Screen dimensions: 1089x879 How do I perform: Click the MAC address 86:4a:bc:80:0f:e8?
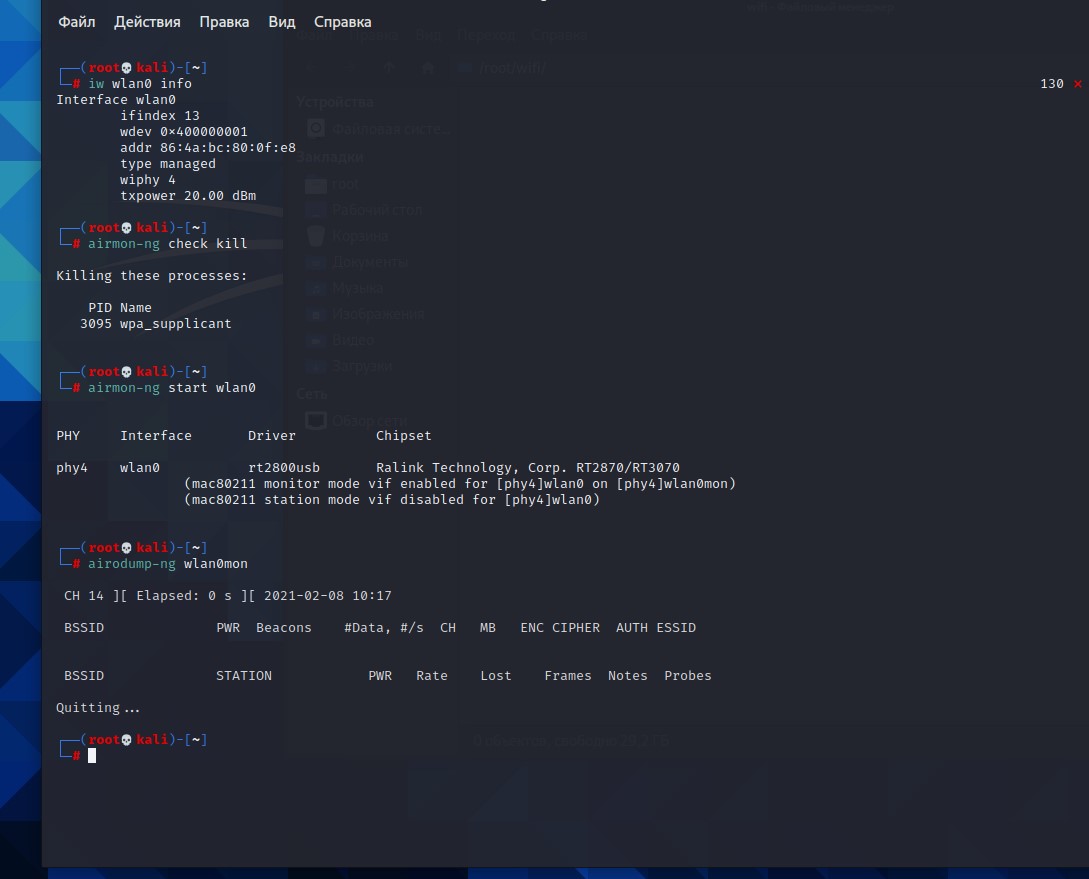point(227,148)
